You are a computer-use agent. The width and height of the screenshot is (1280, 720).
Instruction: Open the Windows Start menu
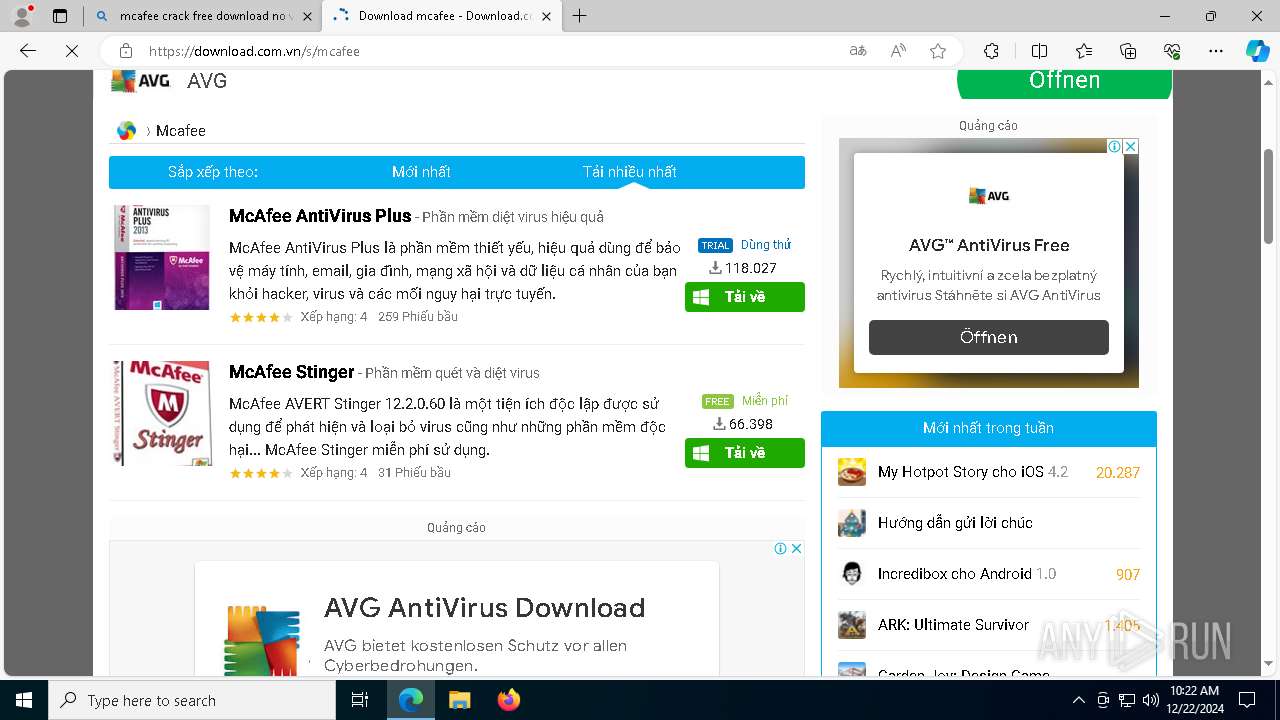tap(23, 700)
